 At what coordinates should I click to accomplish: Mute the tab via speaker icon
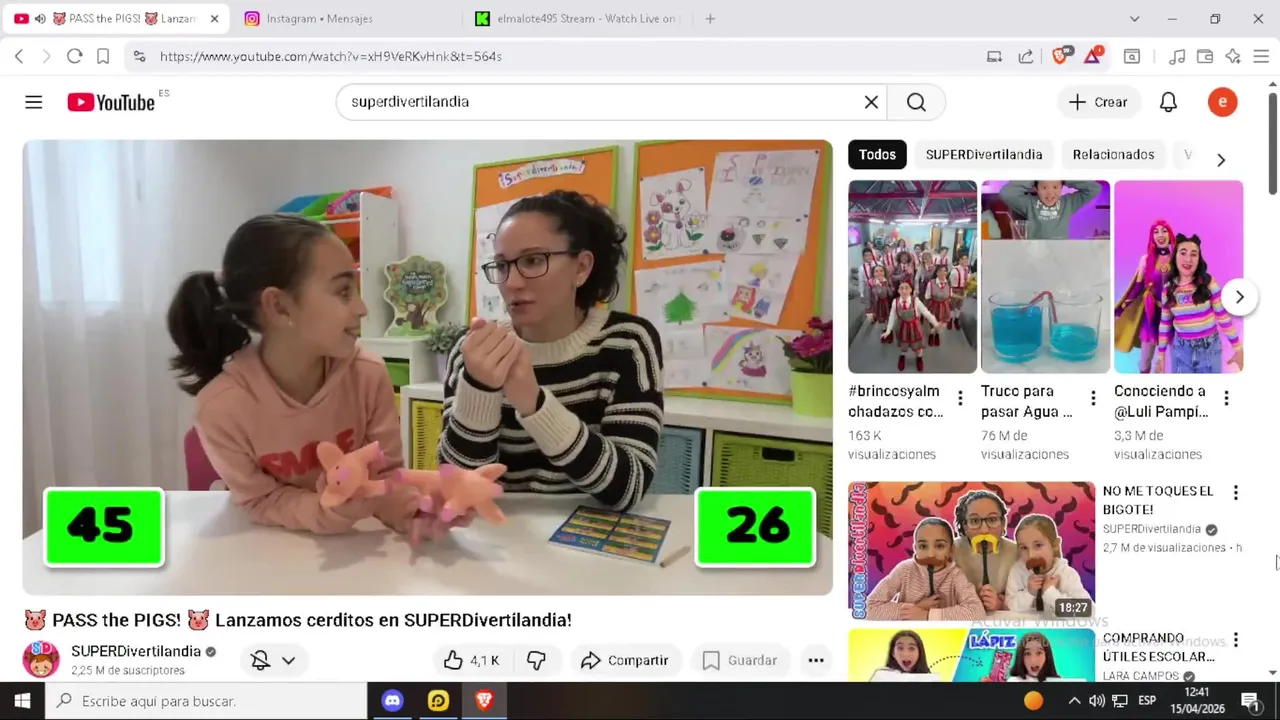pyautogui.click(x=40, y=18)
